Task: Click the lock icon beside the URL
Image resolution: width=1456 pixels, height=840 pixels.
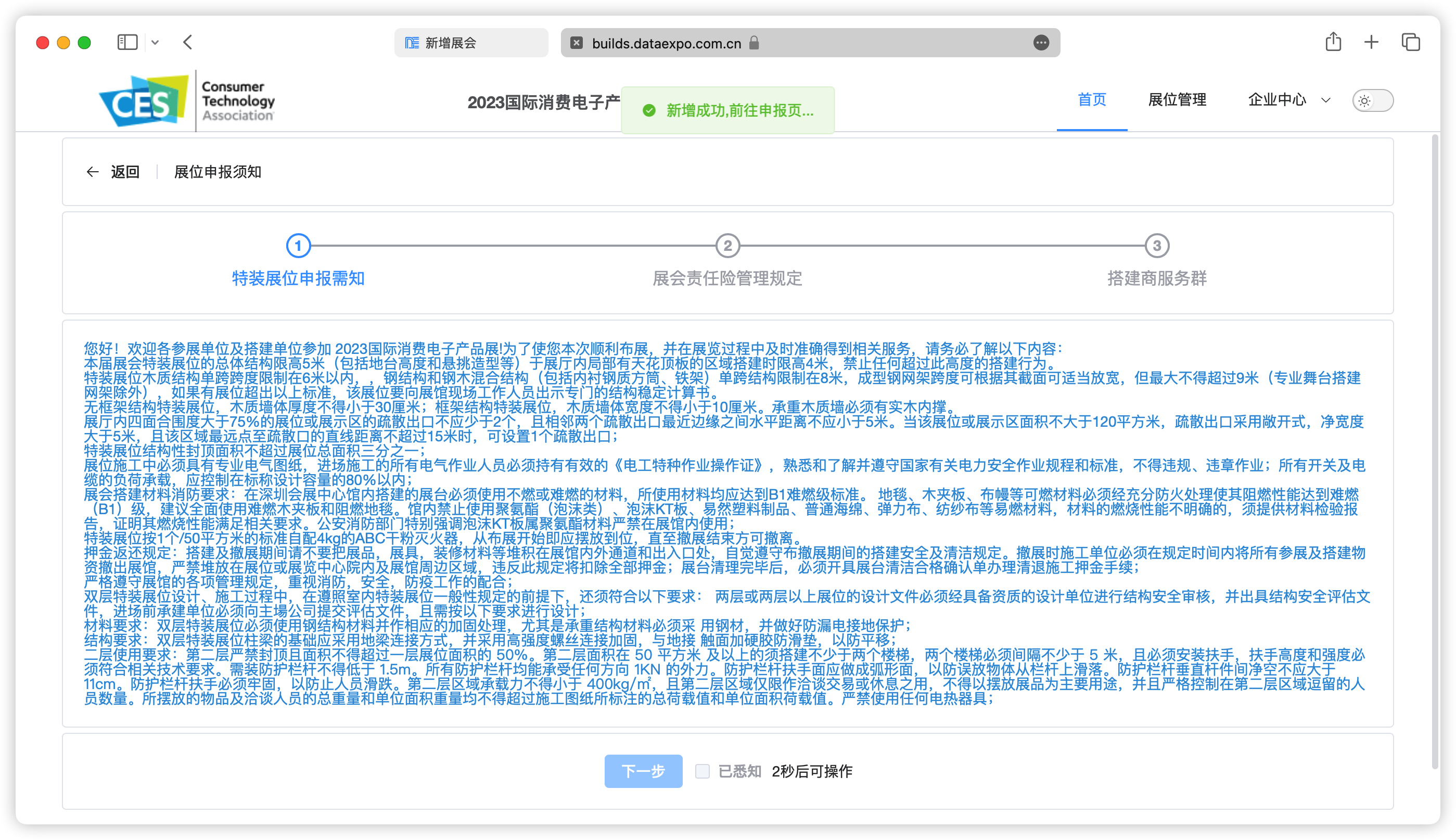Action: click(x=753, y=43)
